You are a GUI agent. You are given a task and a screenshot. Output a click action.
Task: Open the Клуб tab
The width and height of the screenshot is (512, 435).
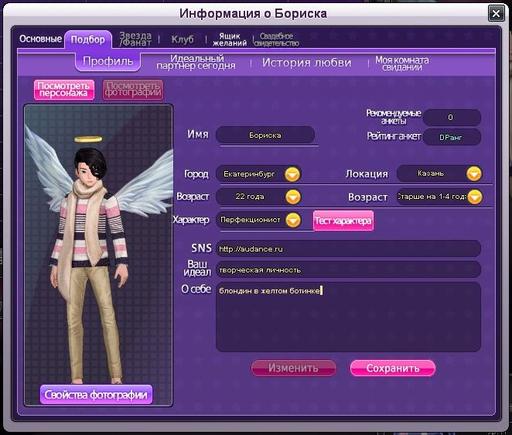[x=182, y=39]
